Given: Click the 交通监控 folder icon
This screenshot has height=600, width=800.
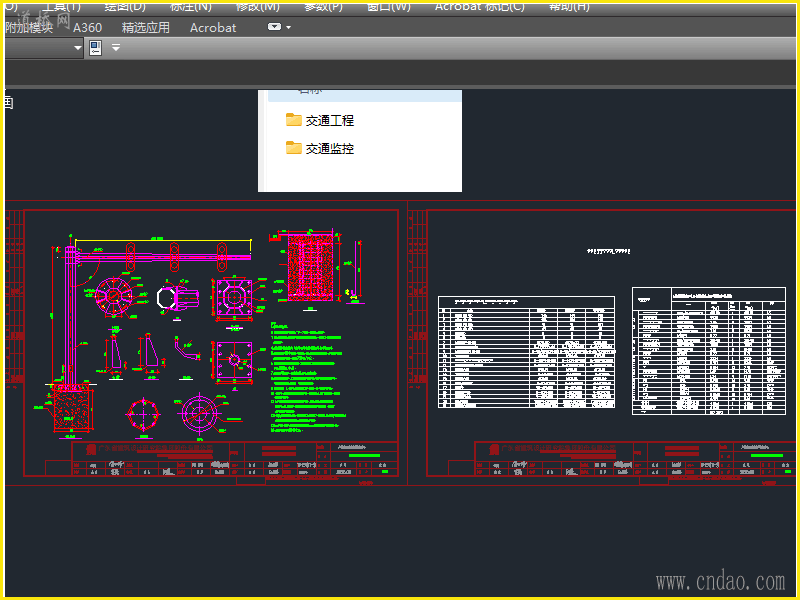Looking at the screenshot, I should [293, 148].
